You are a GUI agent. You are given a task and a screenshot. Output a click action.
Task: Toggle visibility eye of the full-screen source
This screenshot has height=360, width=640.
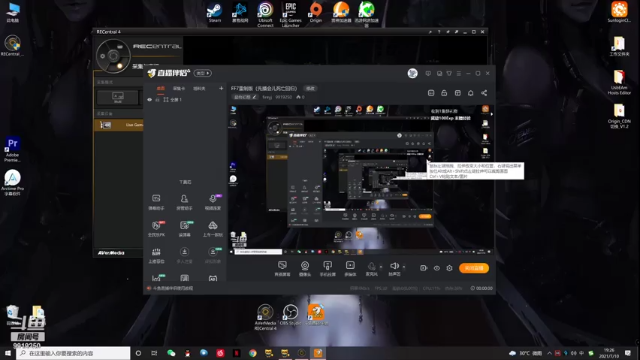(149, 100)
